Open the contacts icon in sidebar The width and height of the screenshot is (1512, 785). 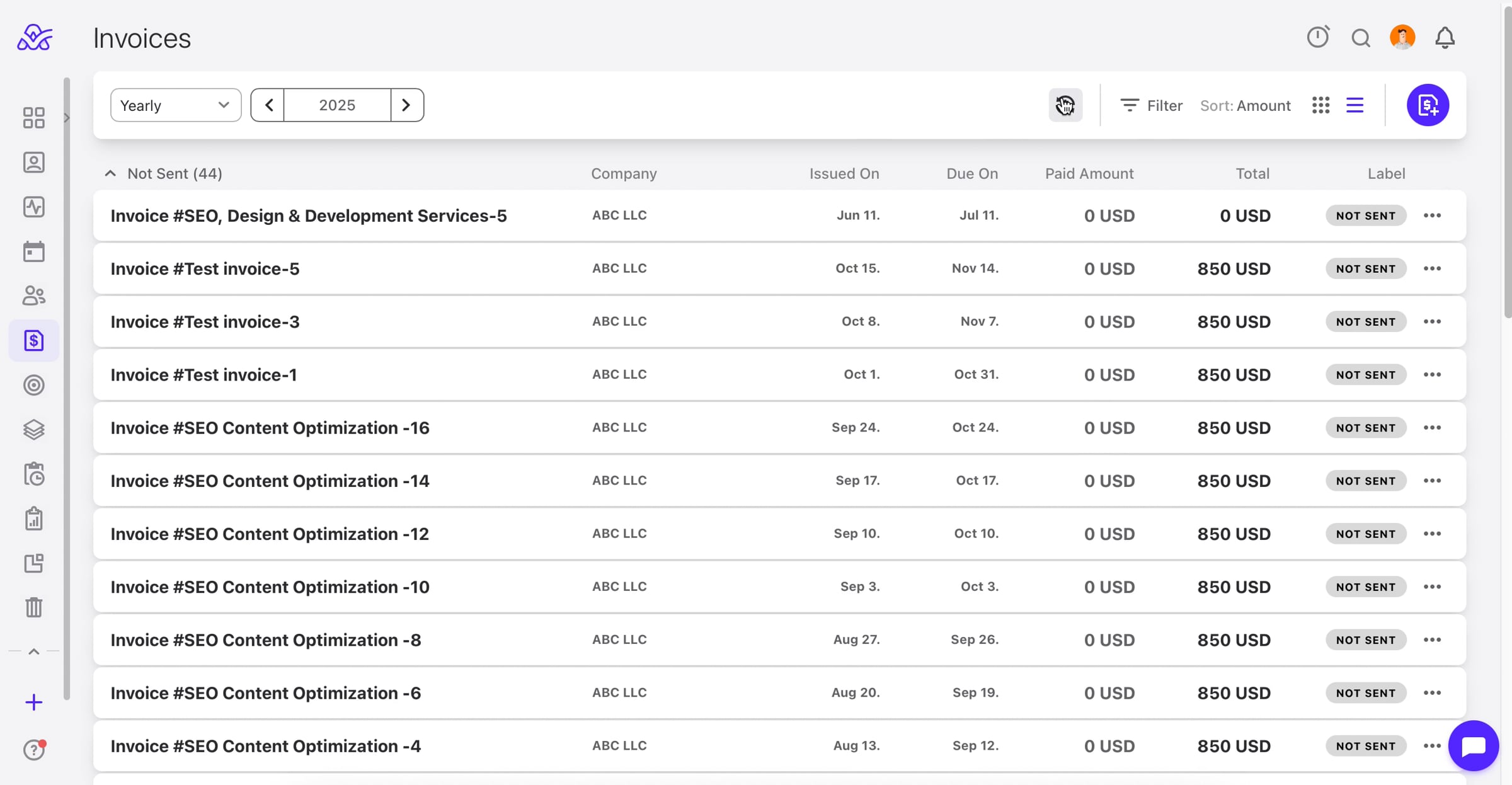click(x=34, y=163)
